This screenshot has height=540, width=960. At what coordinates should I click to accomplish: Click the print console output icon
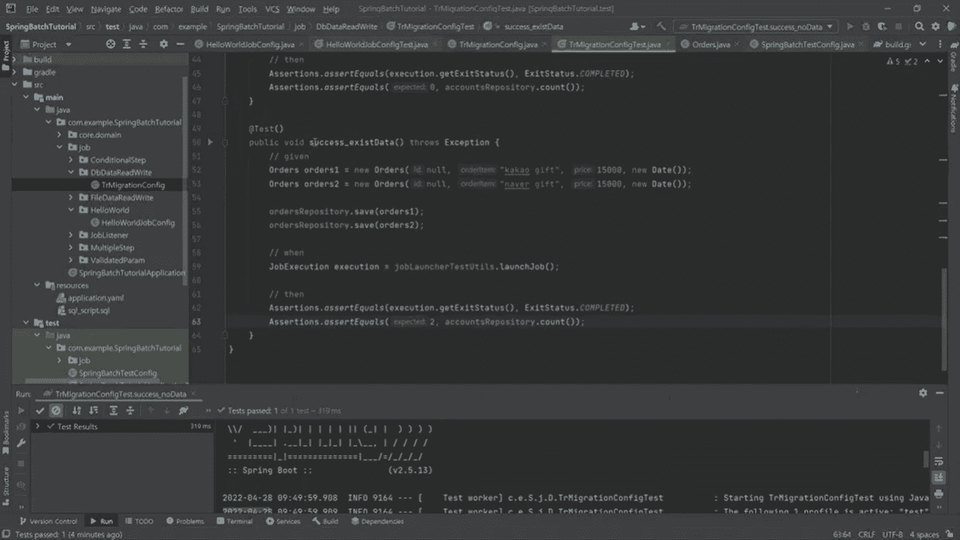click(x=939, y=494)
